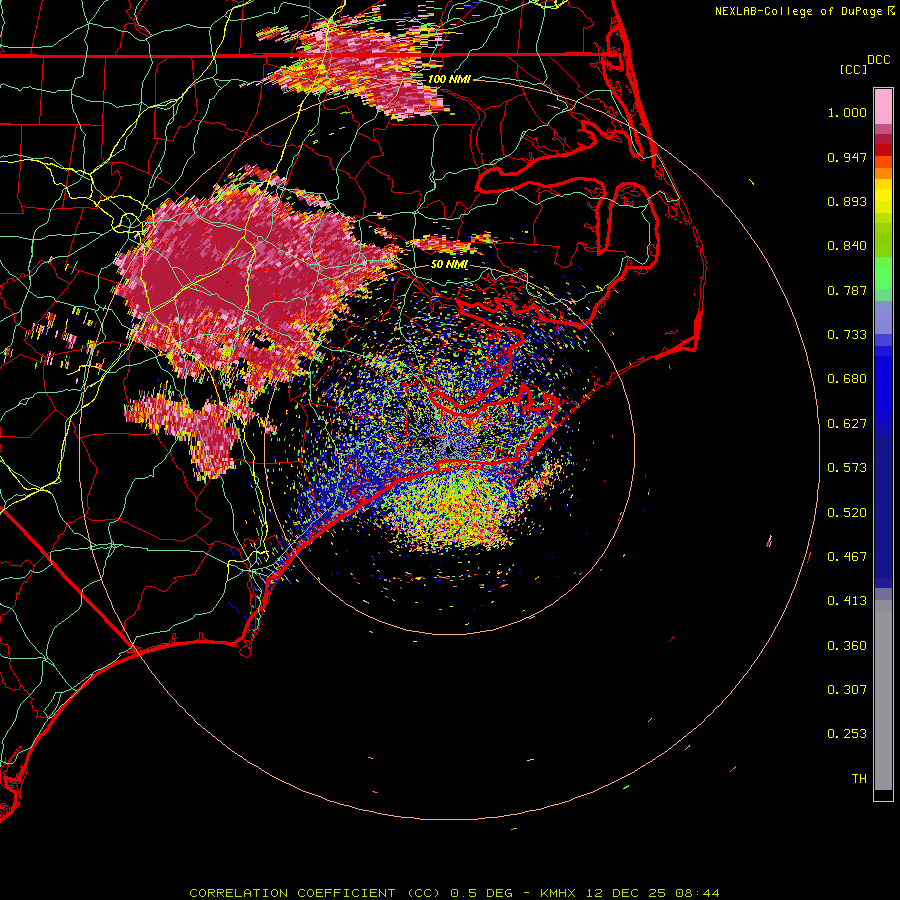Select the 0.573 color scale value
The image size is (900, 900).
847,468
